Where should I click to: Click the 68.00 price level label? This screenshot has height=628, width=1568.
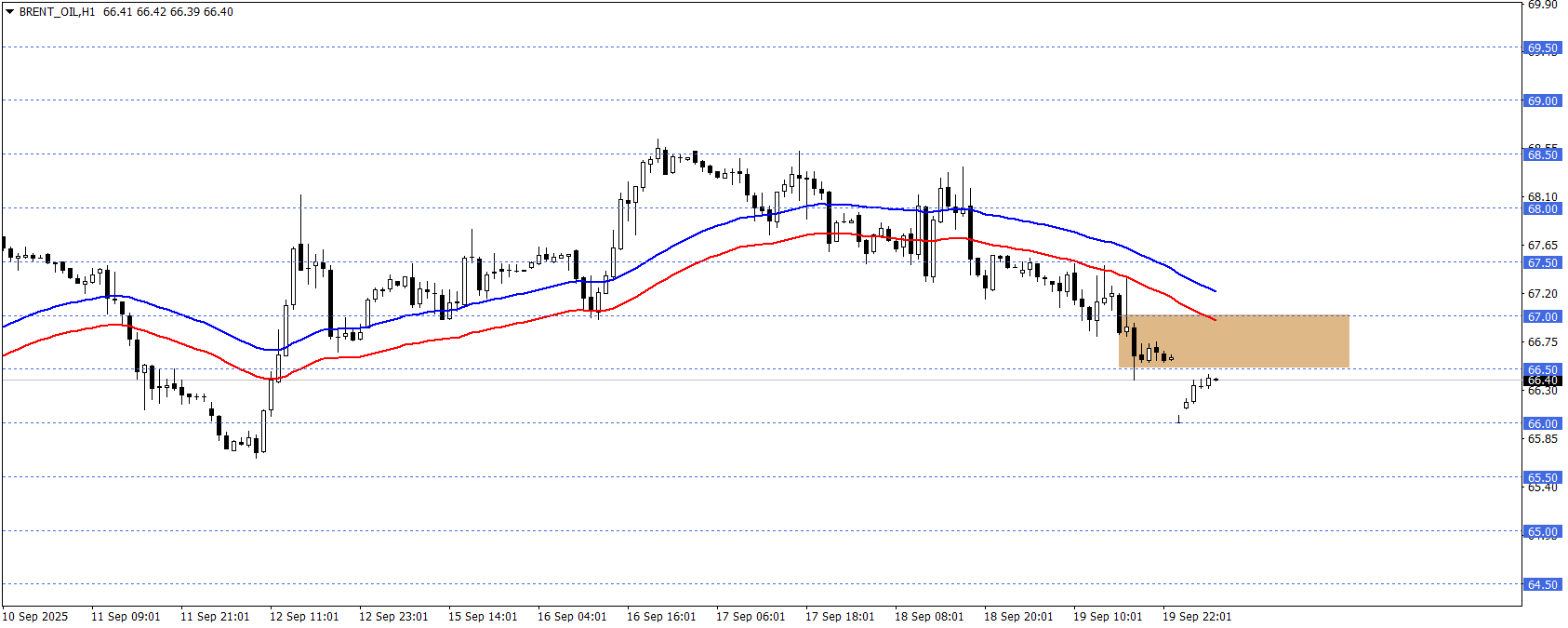[x=1542, y=208]
